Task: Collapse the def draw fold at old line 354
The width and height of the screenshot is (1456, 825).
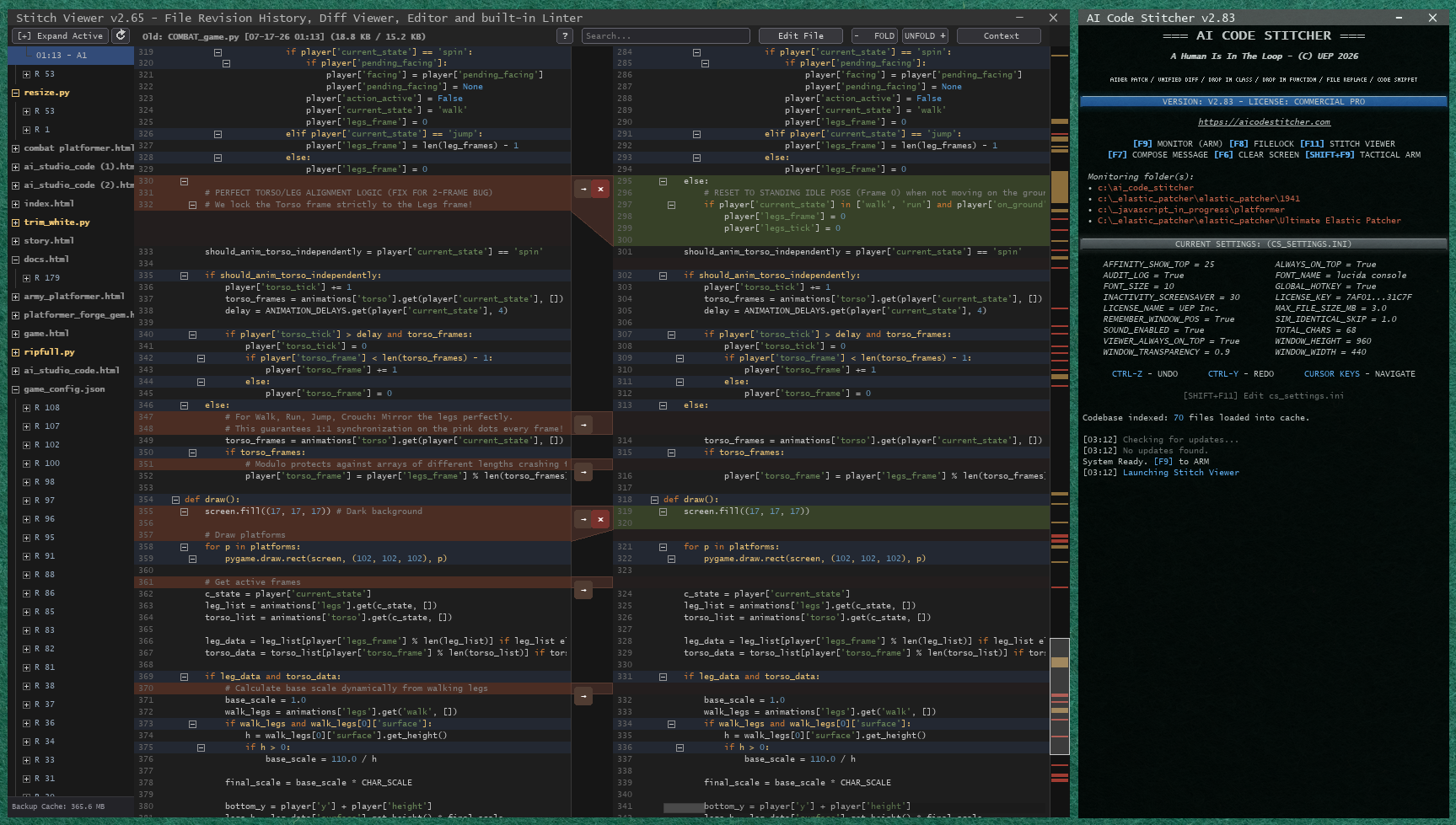Action: coord(175,500)
